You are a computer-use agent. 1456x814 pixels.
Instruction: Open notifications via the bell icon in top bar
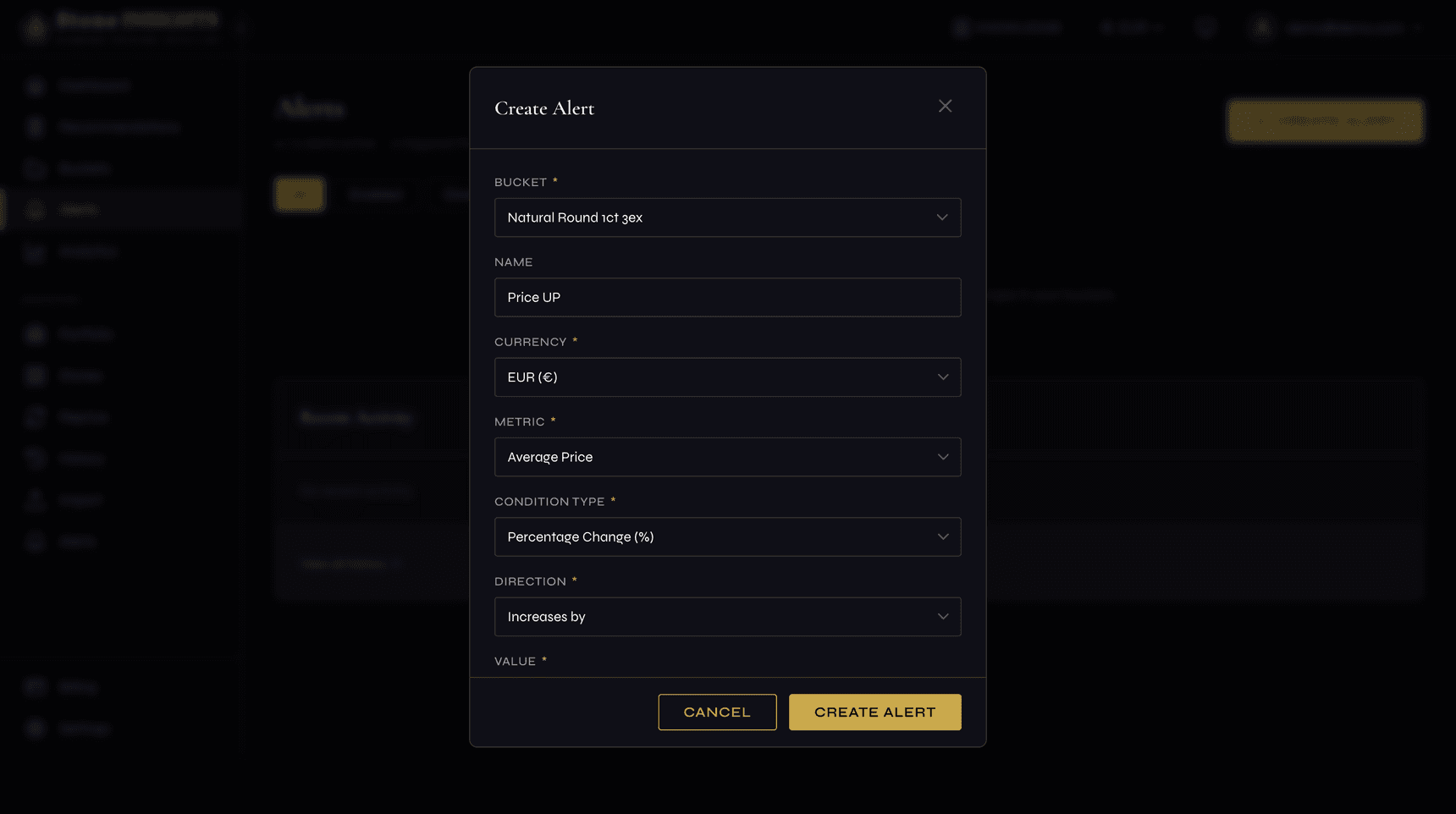click(x=1205, y=26)
